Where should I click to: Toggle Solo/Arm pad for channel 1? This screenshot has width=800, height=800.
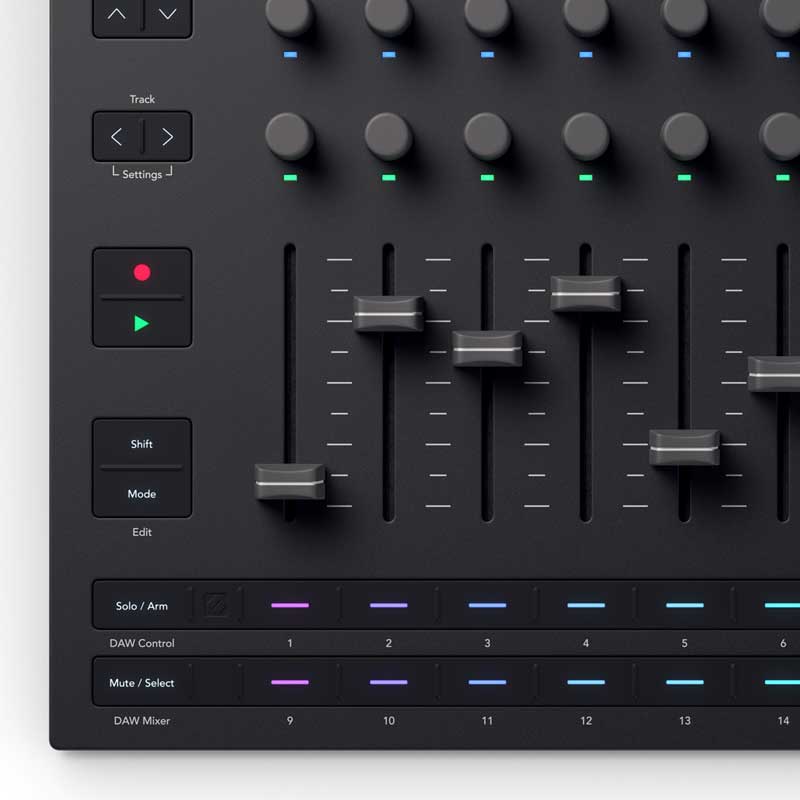[x=290, y=605]
